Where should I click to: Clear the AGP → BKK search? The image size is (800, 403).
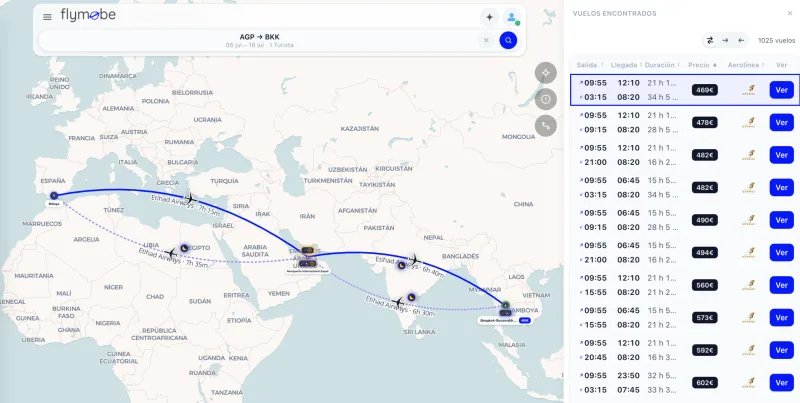pyautogui.click(x=486, y=40)
